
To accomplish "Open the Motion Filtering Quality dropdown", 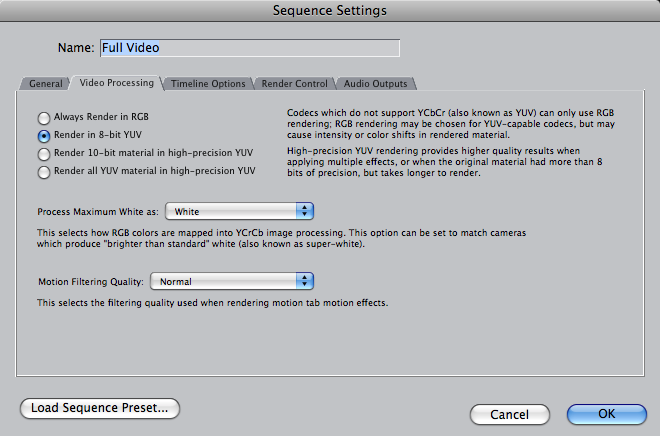I will point(232,281).
